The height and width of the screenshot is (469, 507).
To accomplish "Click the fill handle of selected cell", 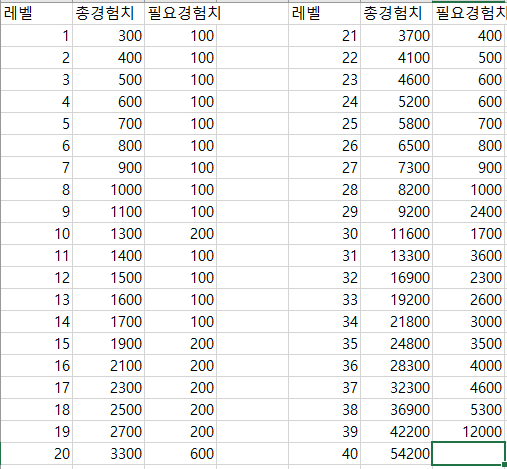I will (x=505, y=464).
